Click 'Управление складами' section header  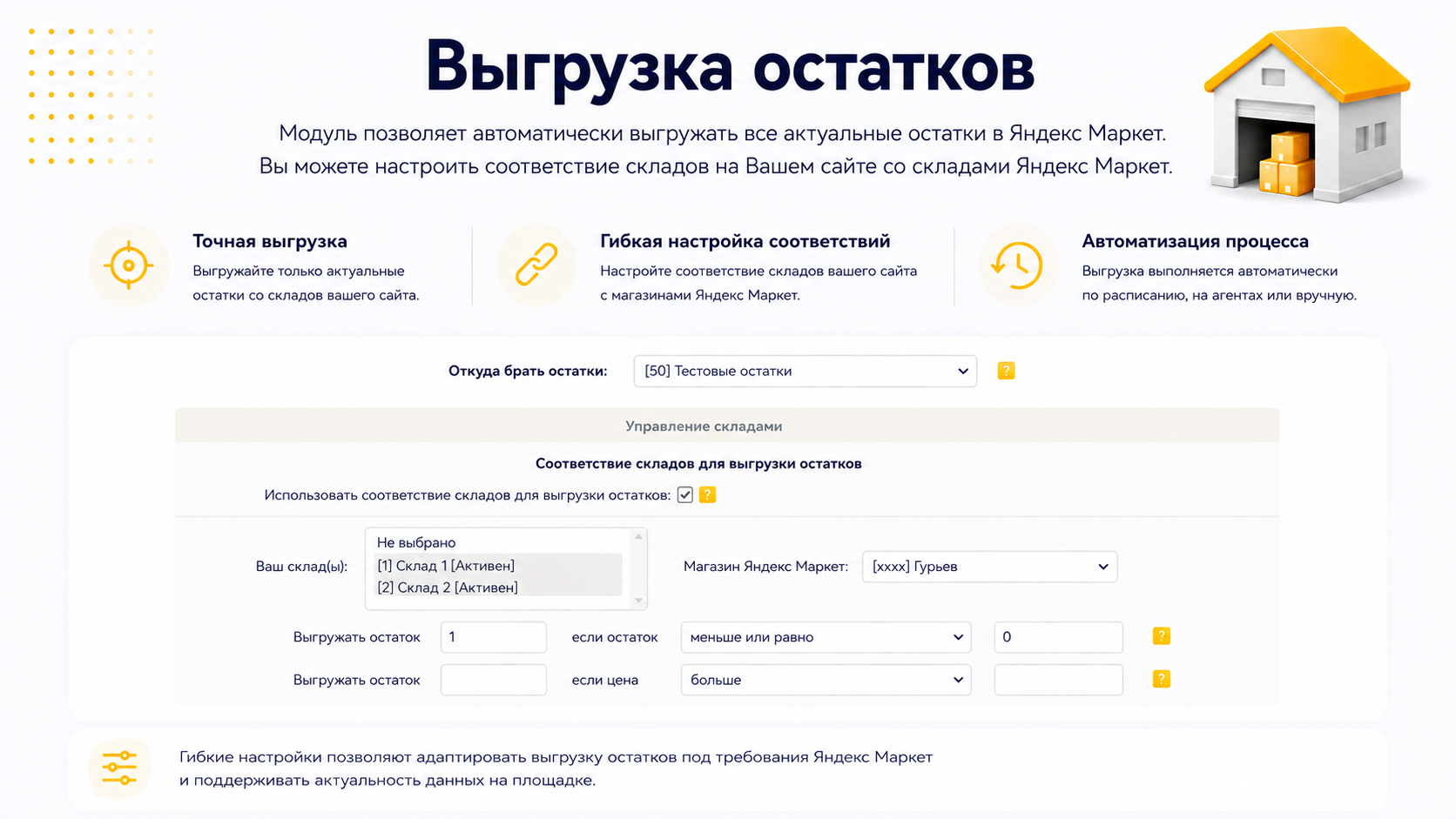pyautogui.click(x=727, y=426)
